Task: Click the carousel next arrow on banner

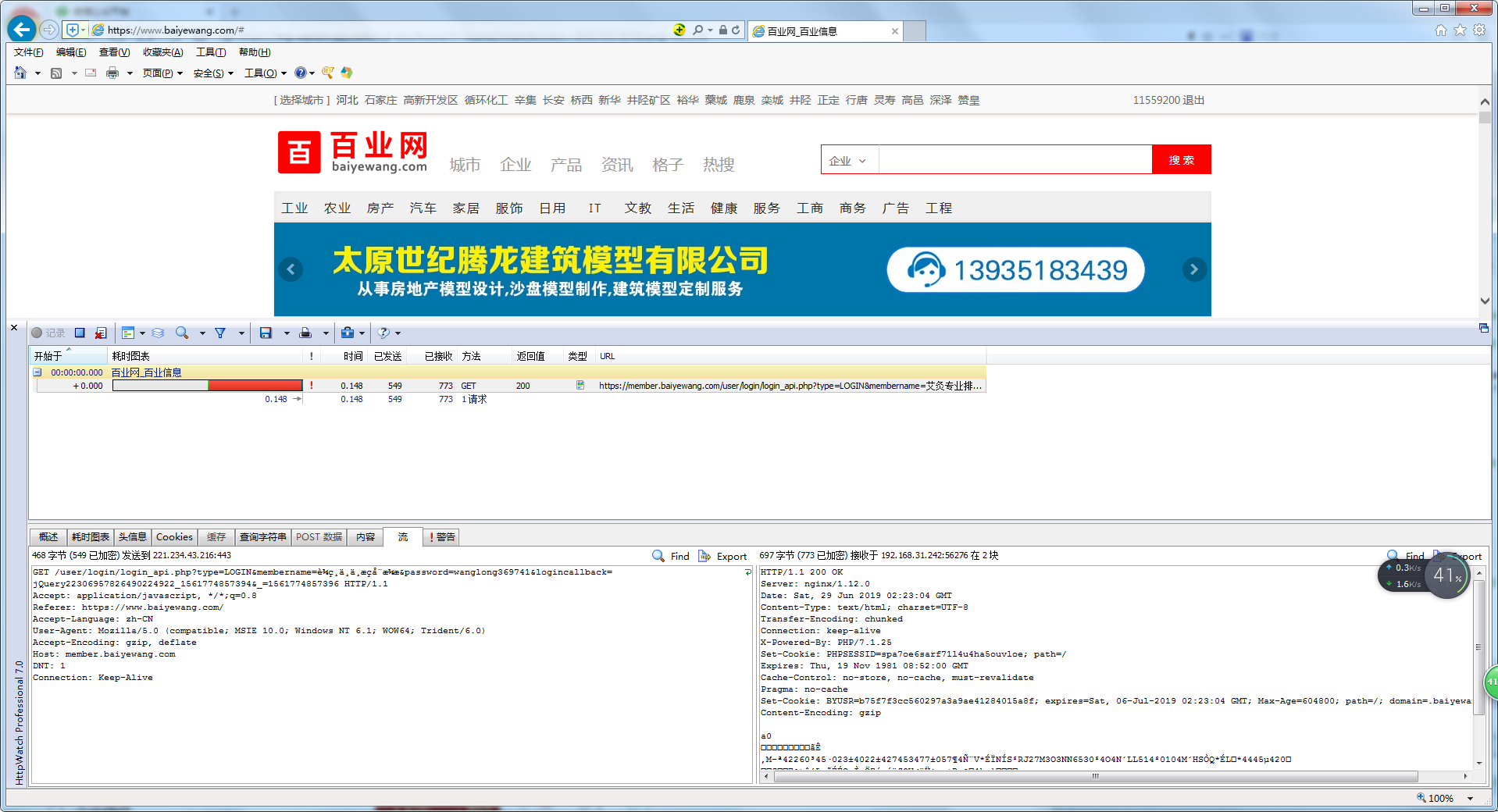Action: pyautogui.click(x=1193, y=269)
